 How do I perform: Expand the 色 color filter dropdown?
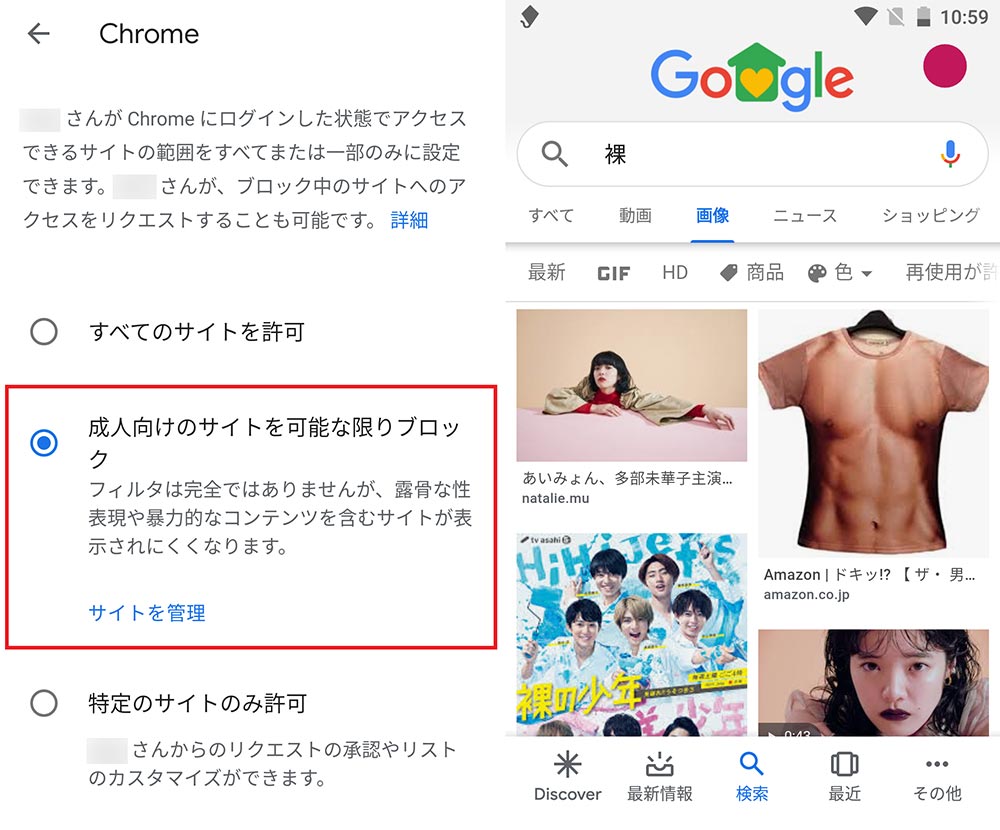[x=840, y=273]
